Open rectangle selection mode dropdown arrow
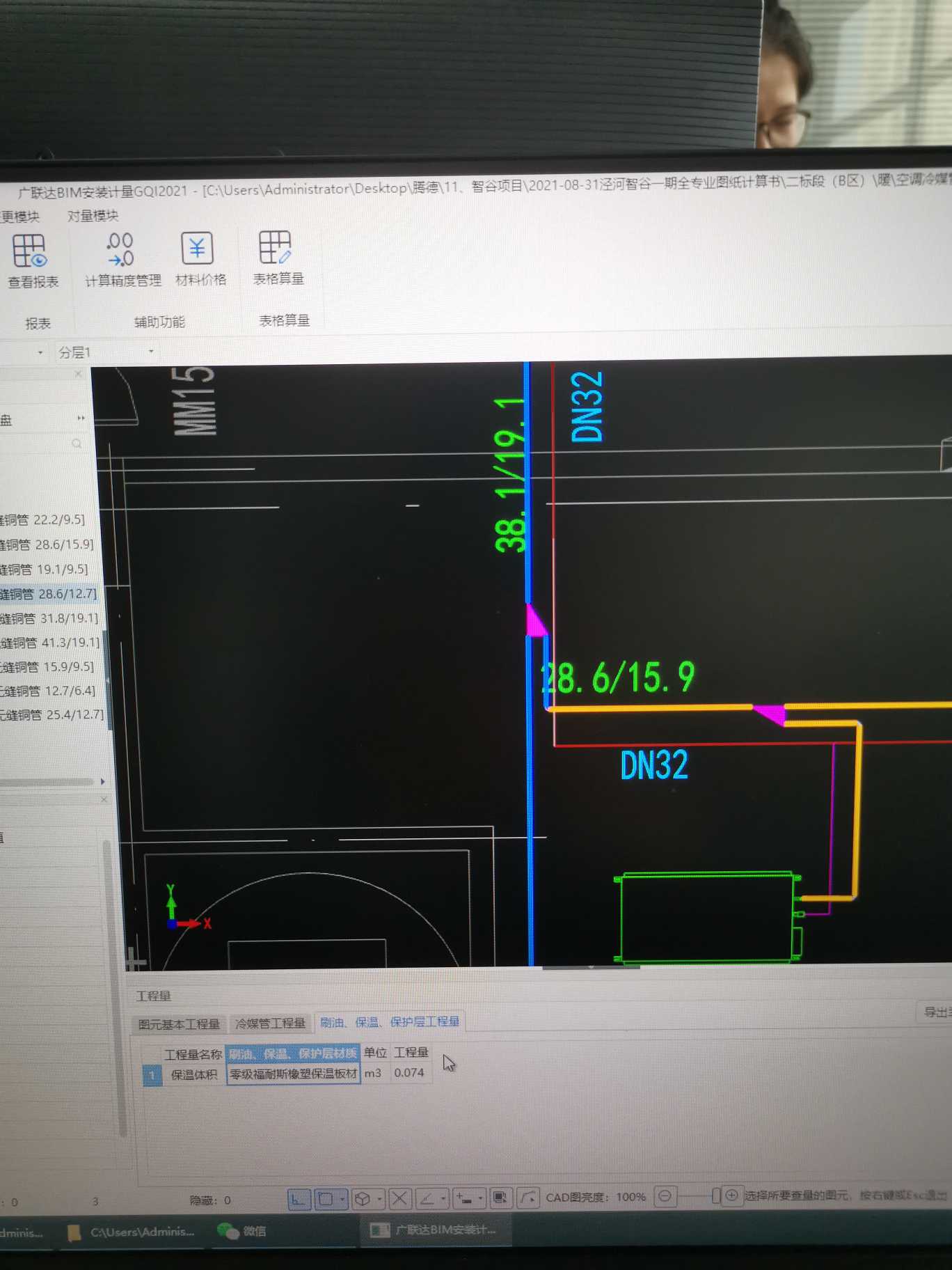Viewport: 952px width, 1270px height. tap(342, 1199)
